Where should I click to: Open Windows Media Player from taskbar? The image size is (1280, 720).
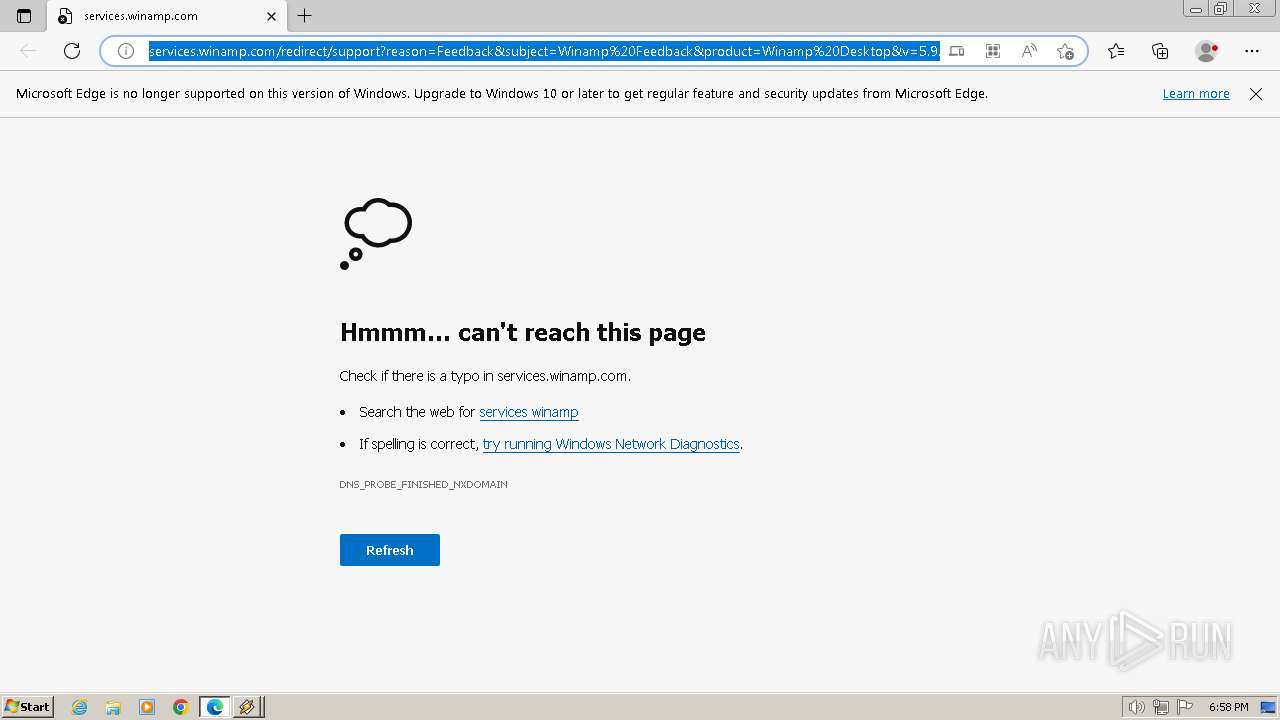pyautogui.click(x=147, y=707)
